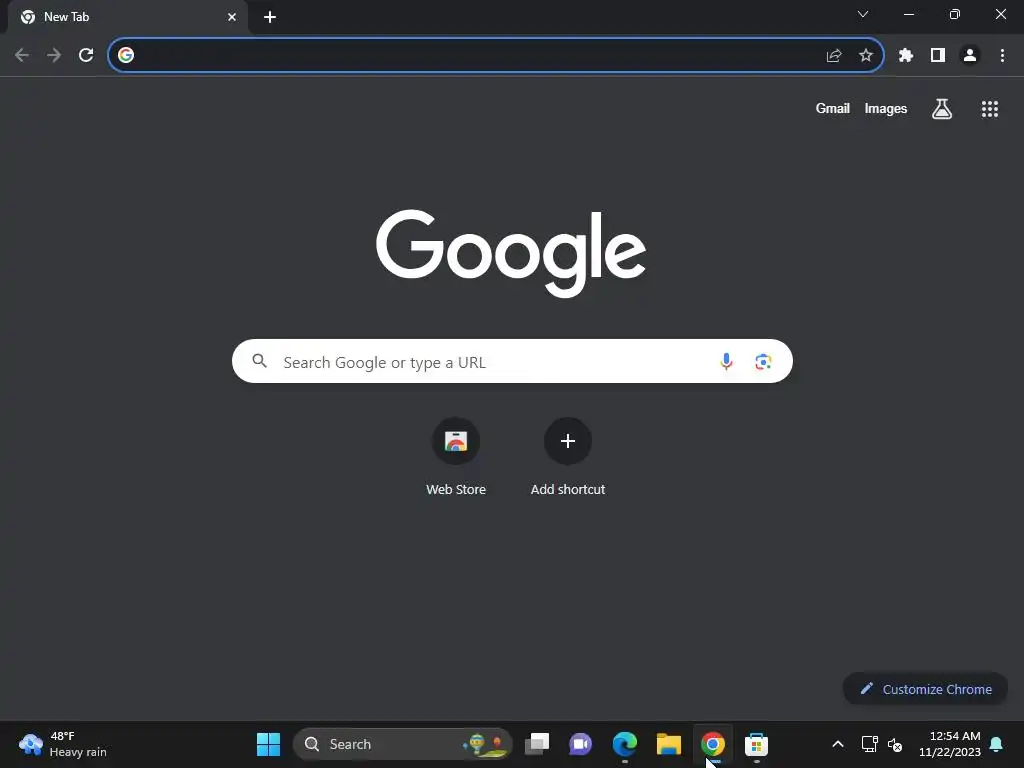The width and height of the screenshot is (1024, 768).
Task: Open a new tab with the plus button
Action: pos(270,17)
